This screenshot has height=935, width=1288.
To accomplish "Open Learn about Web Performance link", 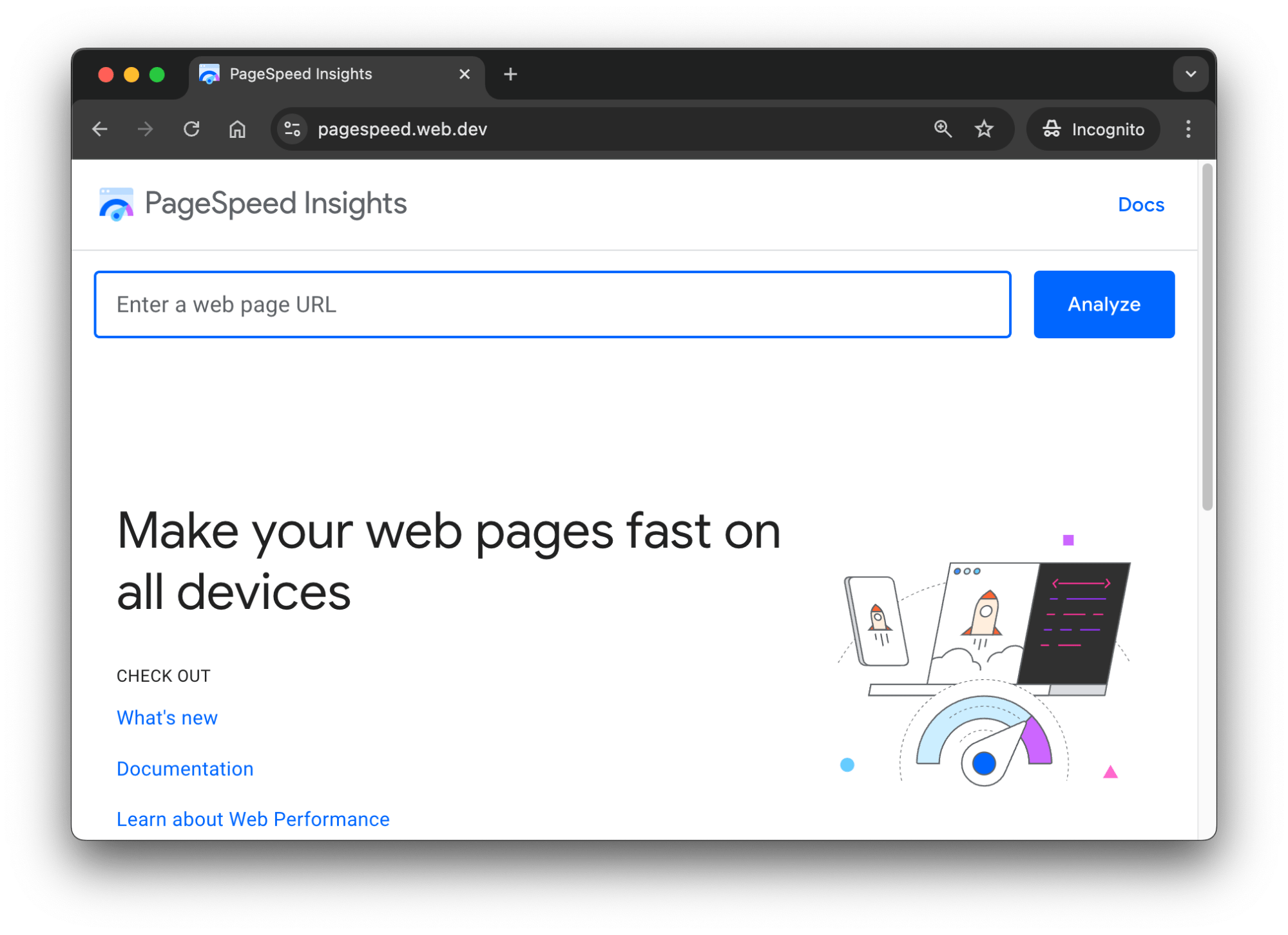I will [x=253, y=819].
